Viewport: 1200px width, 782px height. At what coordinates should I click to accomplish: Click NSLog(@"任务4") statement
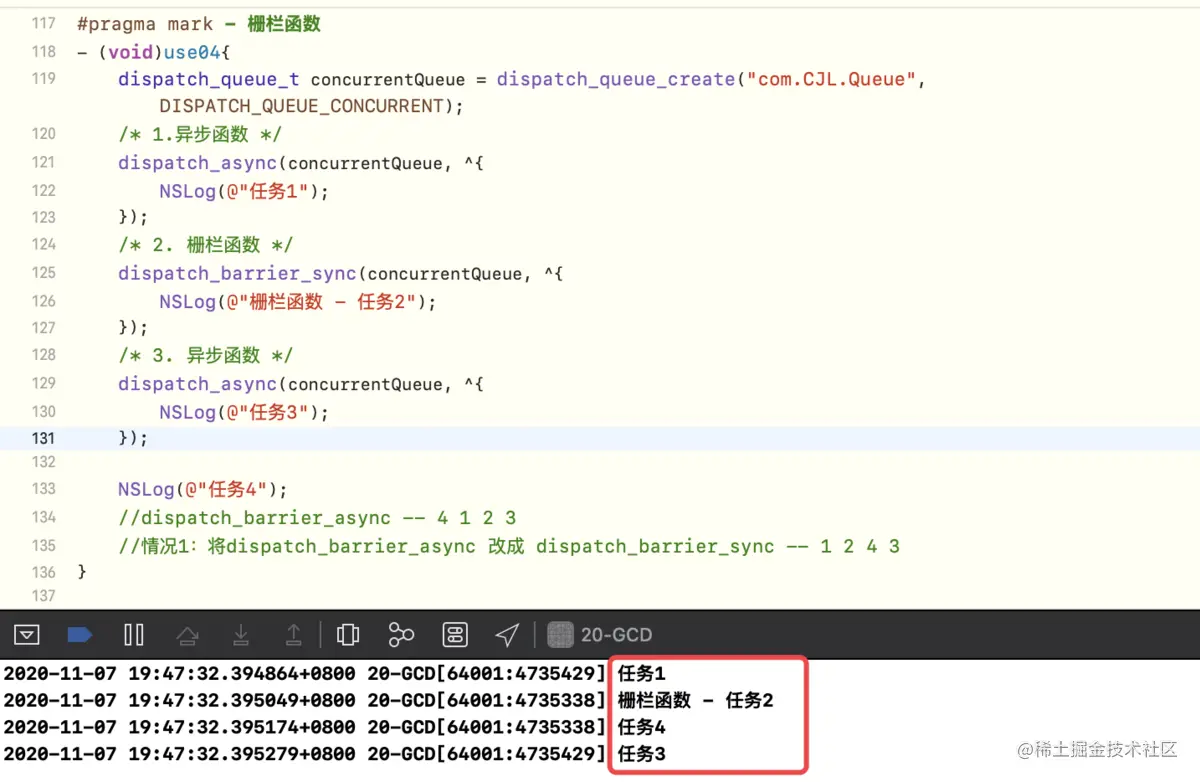click(203, 489)
